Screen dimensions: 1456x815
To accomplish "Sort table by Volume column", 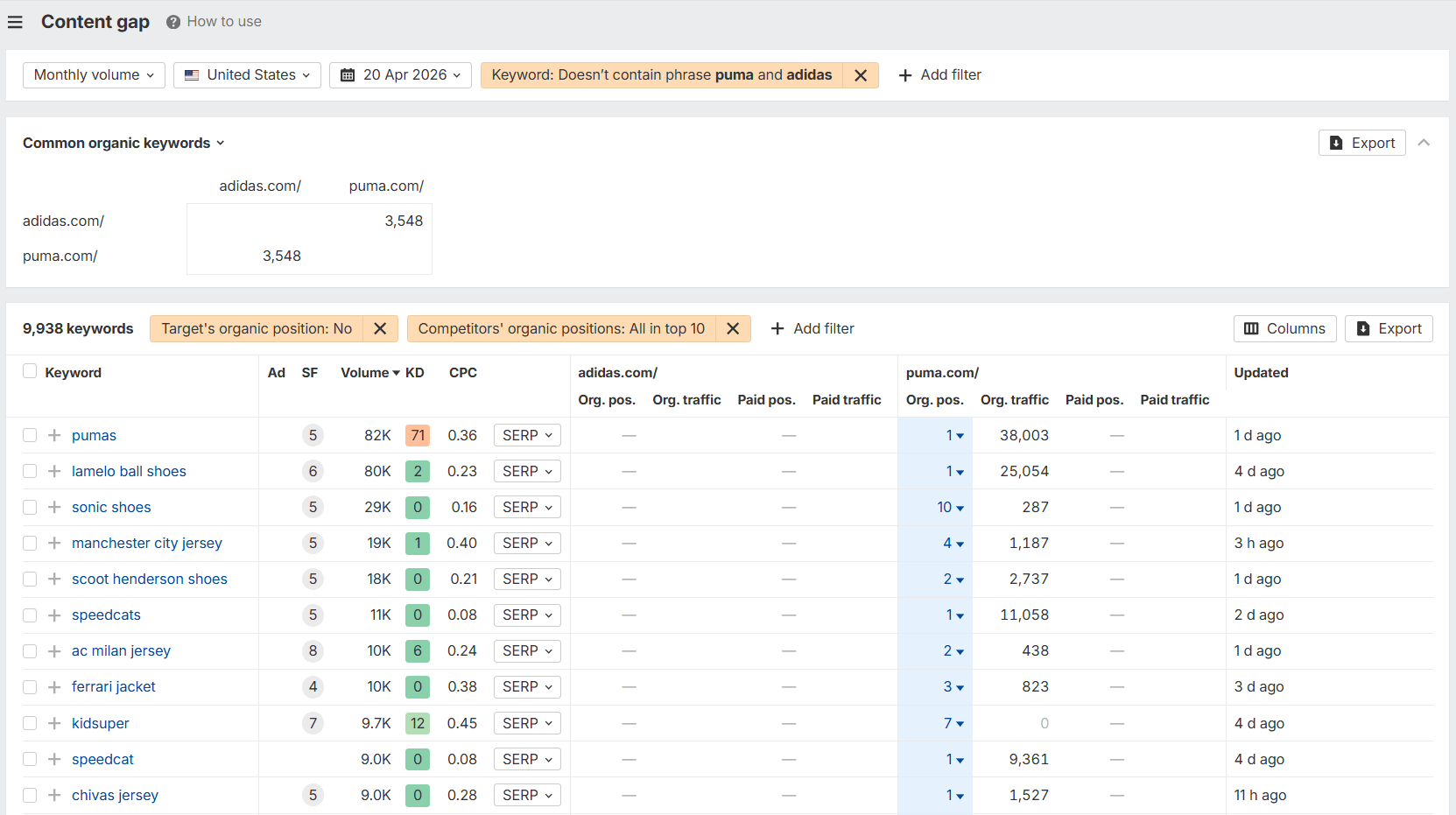I will tap(369, 372).
